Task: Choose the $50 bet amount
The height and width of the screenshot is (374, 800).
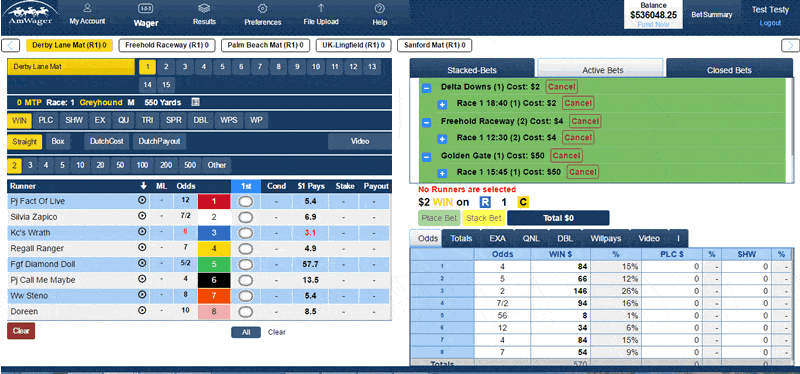Action: point(120,165)
